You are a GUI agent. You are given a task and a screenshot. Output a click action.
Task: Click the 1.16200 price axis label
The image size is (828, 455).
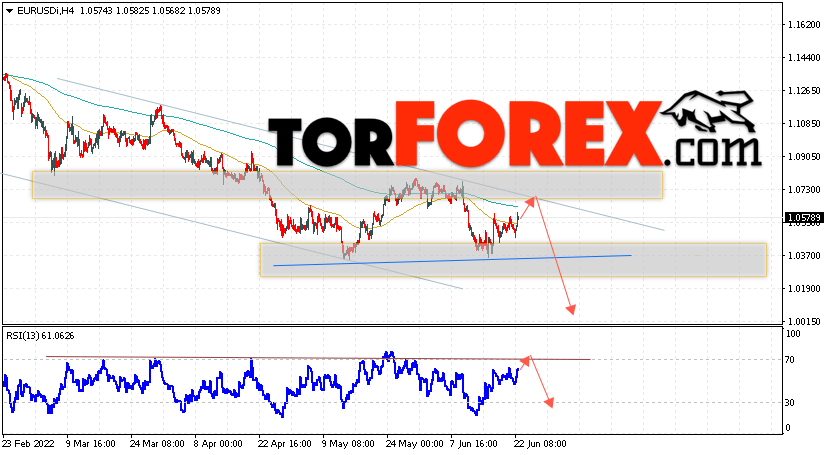(x=804, y=25)
